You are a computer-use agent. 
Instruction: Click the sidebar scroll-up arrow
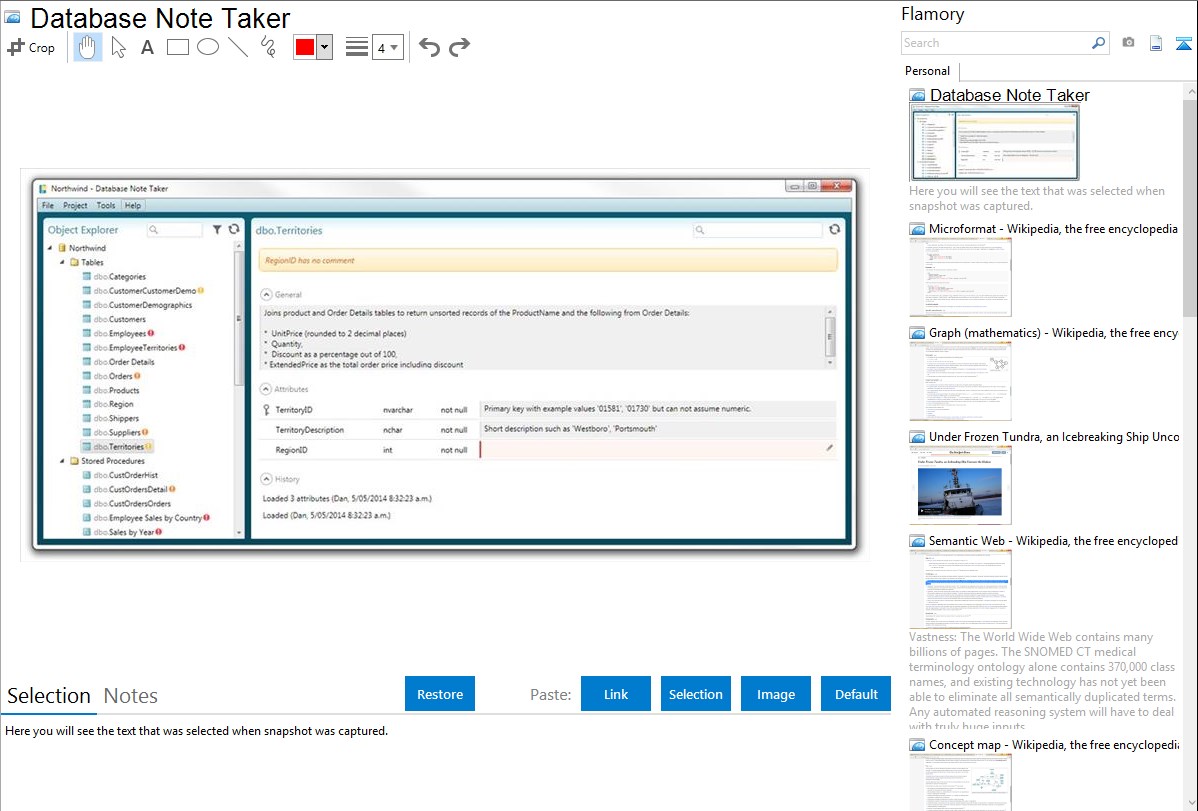[x=1191, y=91]
